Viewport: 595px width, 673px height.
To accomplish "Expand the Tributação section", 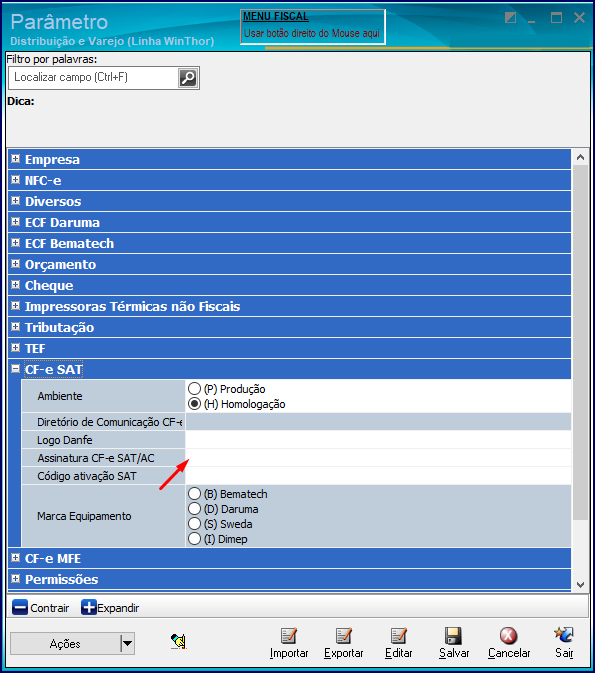I will click(15, 327).
